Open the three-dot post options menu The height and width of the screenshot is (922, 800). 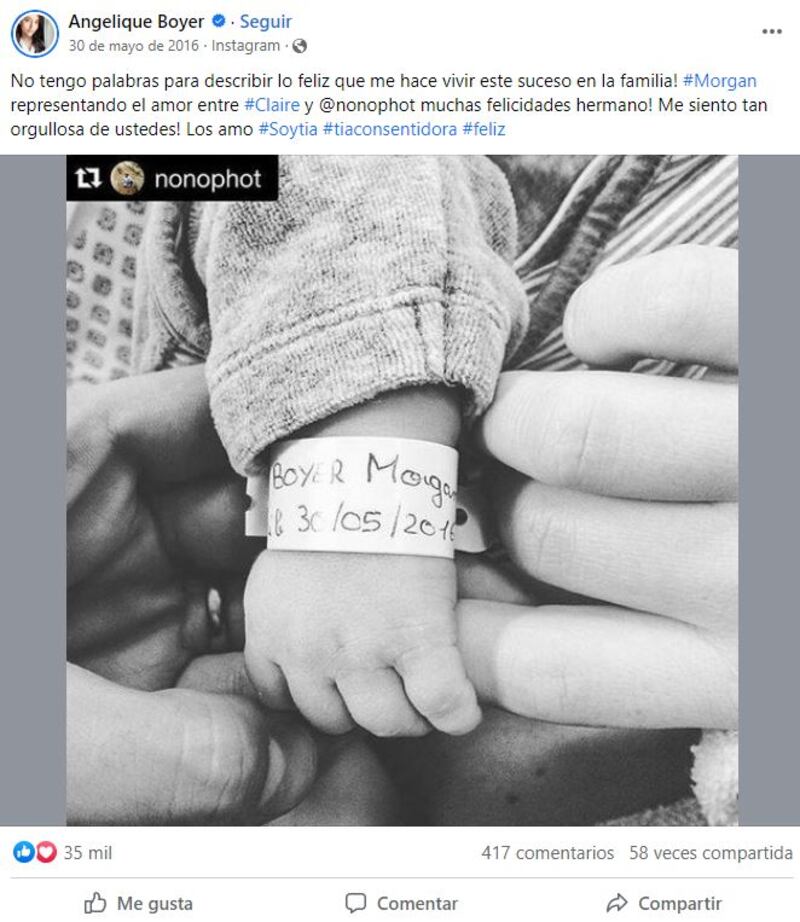pos(771,31)
